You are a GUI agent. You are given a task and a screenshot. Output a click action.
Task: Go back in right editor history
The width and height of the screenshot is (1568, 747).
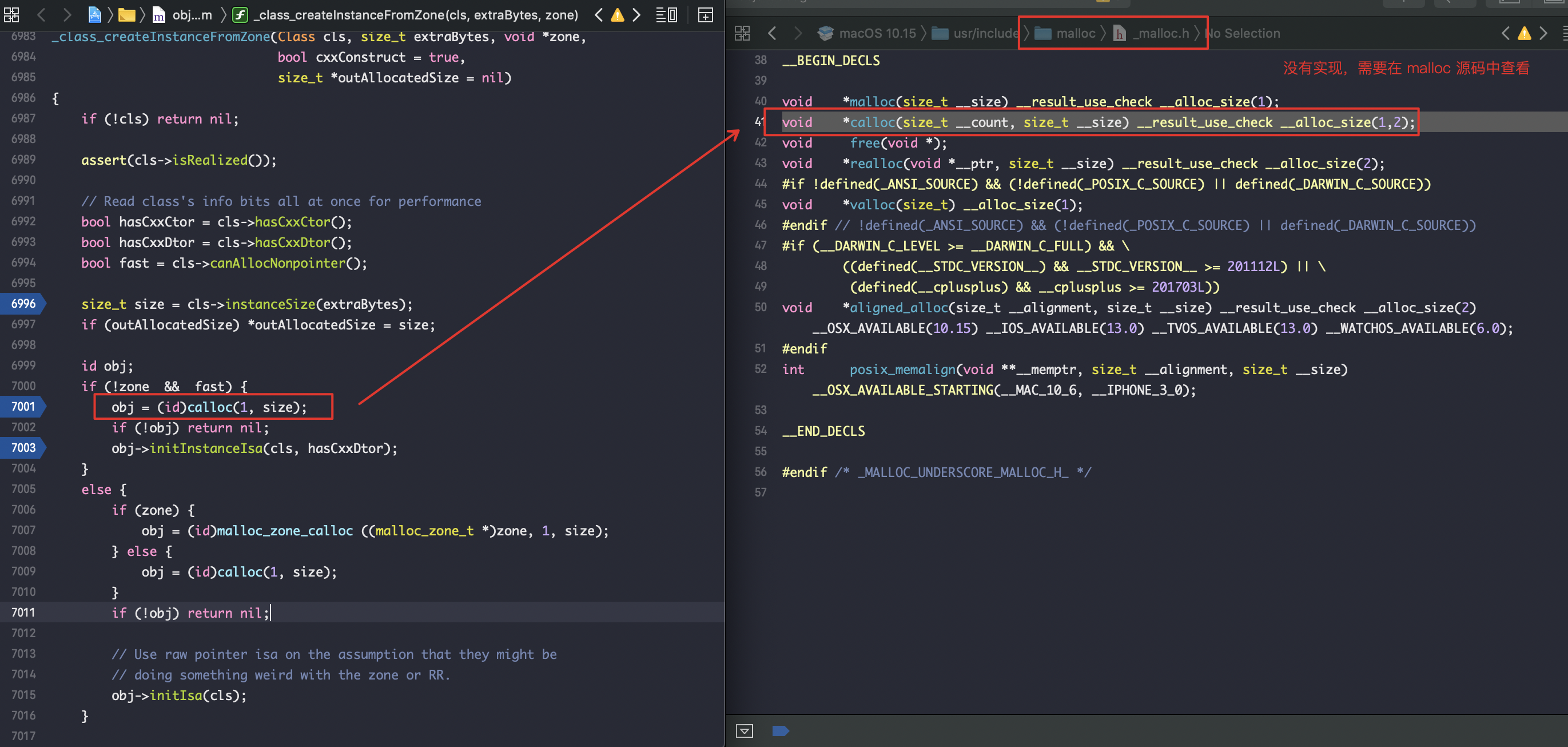tap(772, 34)
